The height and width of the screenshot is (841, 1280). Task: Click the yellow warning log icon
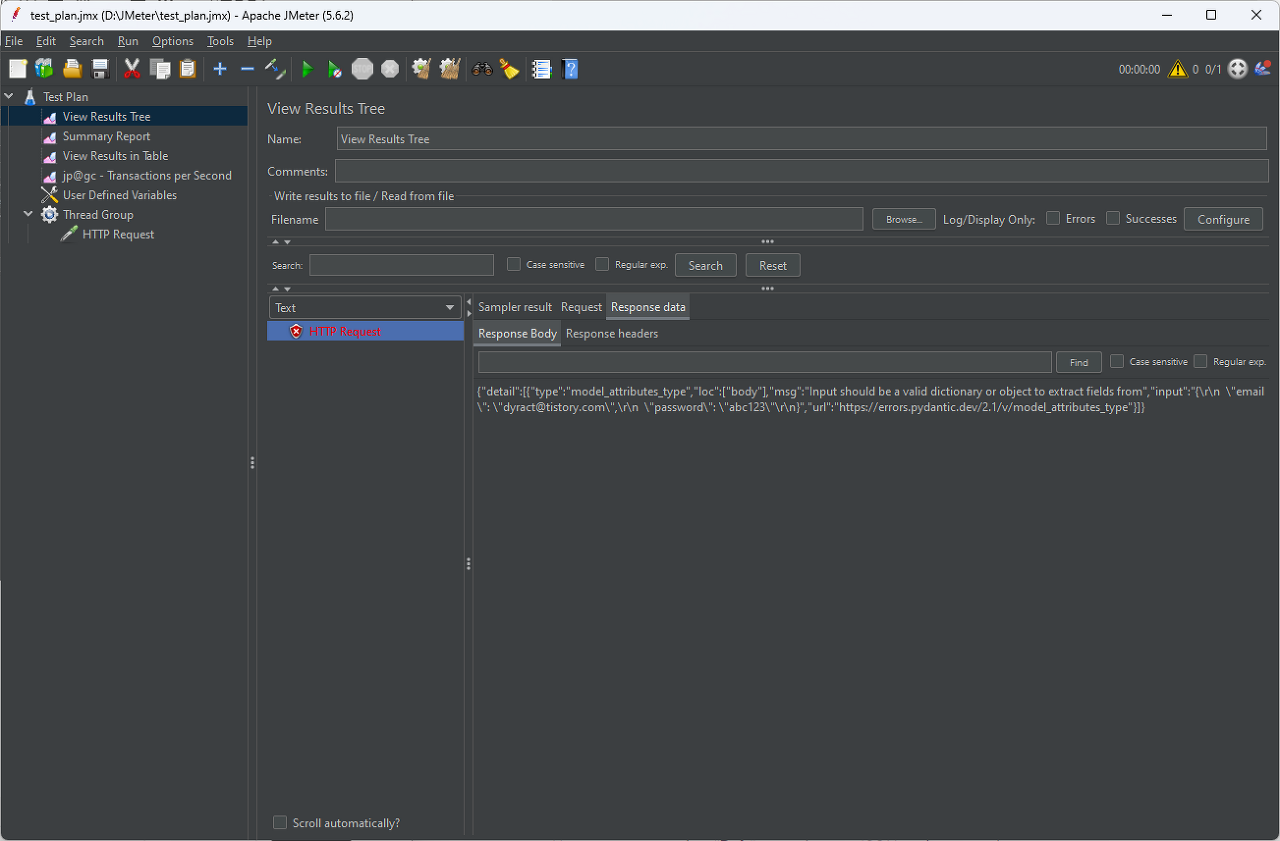click(1177, 69)
